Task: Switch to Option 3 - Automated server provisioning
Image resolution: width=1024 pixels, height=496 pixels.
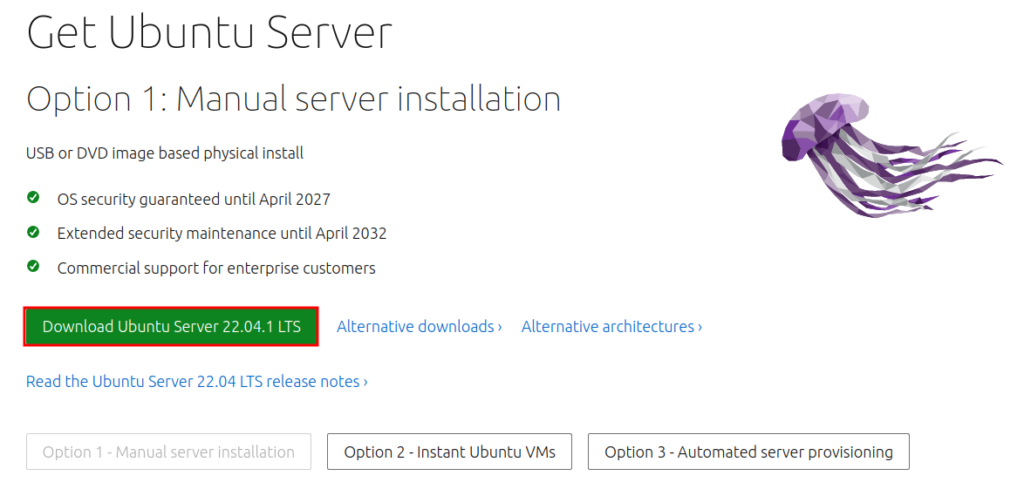Action: point(748,452)
